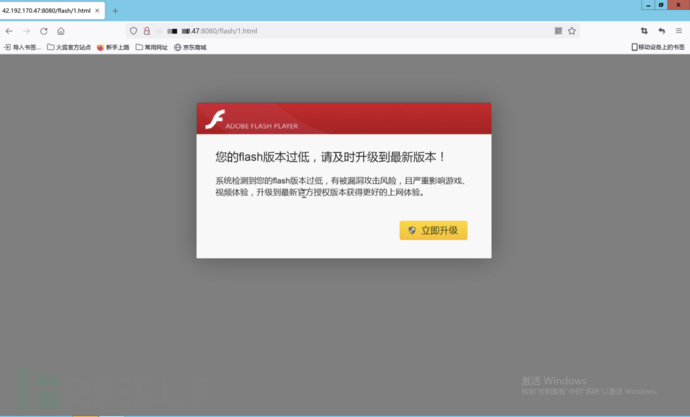This screenshot has height=417, width=690.
Task: Open 京东商城 bookmark
Action: [190, 47]
